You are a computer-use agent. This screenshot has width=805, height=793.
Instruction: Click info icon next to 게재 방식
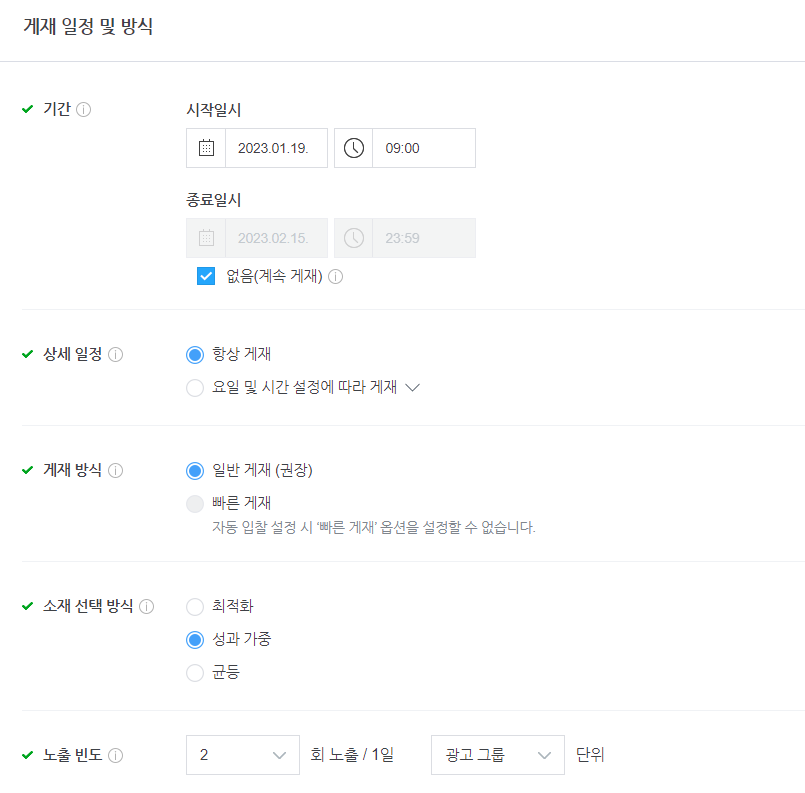coord(116,470)
